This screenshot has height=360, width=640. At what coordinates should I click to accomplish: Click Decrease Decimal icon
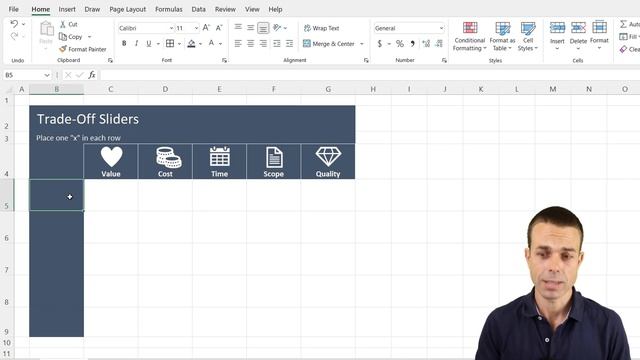click(x=439, y=43)
